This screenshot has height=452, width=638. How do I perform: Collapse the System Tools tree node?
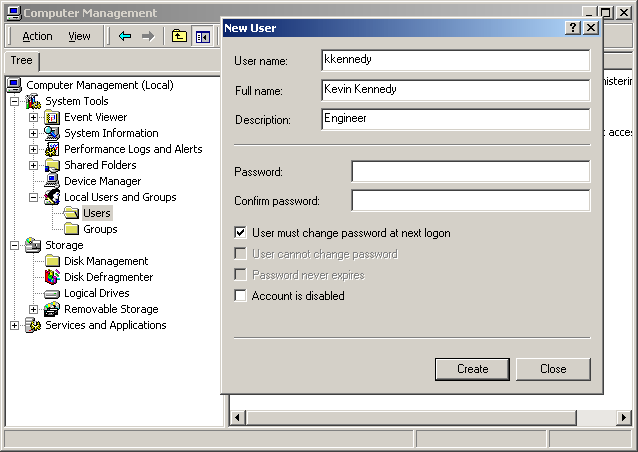15,101
